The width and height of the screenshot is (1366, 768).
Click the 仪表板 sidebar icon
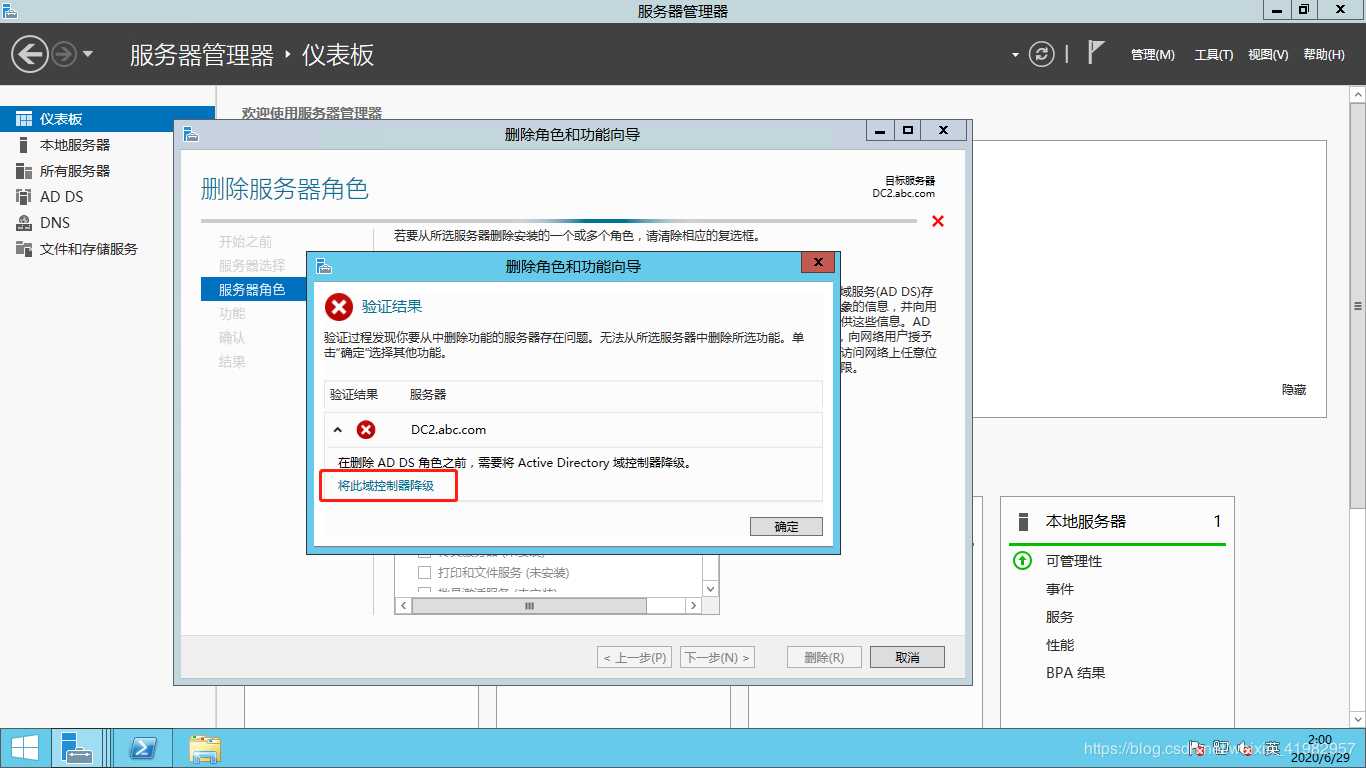(24, 119)
